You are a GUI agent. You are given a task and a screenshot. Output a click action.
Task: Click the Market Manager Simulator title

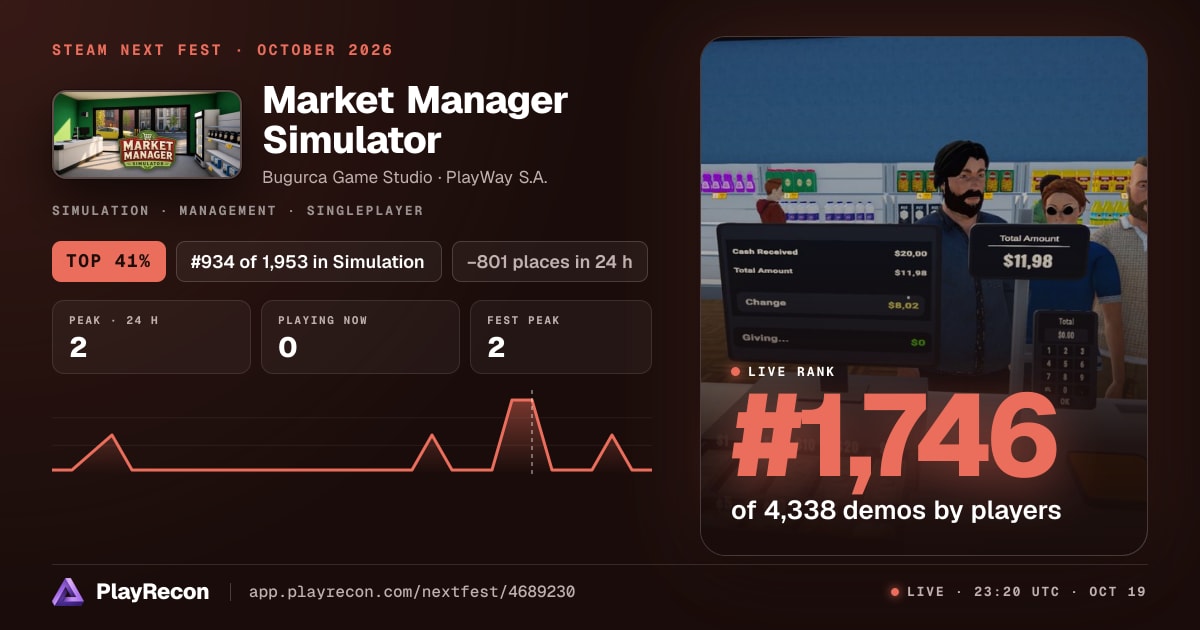click(415, 120)
